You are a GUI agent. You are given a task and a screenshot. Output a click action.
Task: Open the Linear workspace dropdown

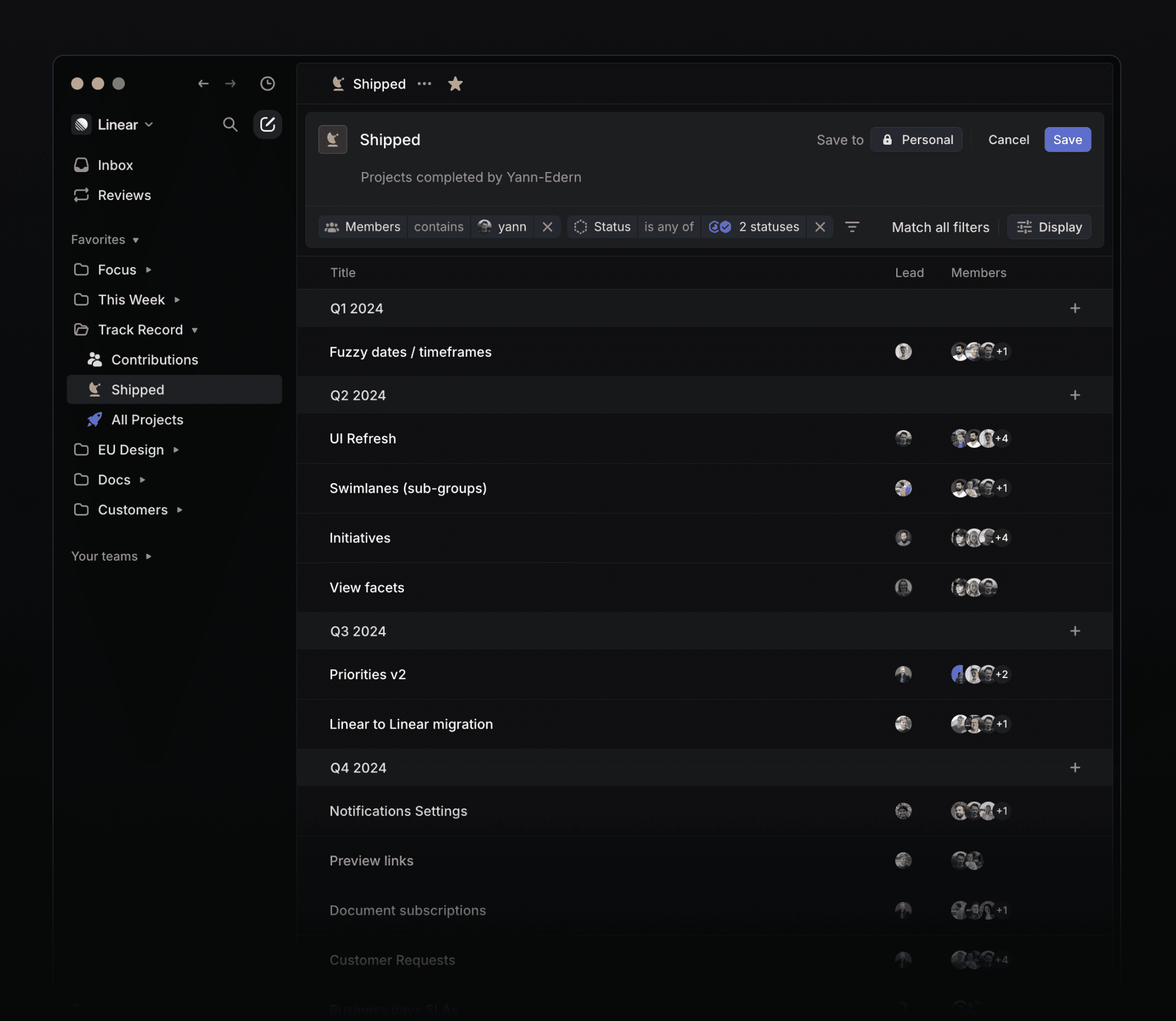(x=117, y=124)
